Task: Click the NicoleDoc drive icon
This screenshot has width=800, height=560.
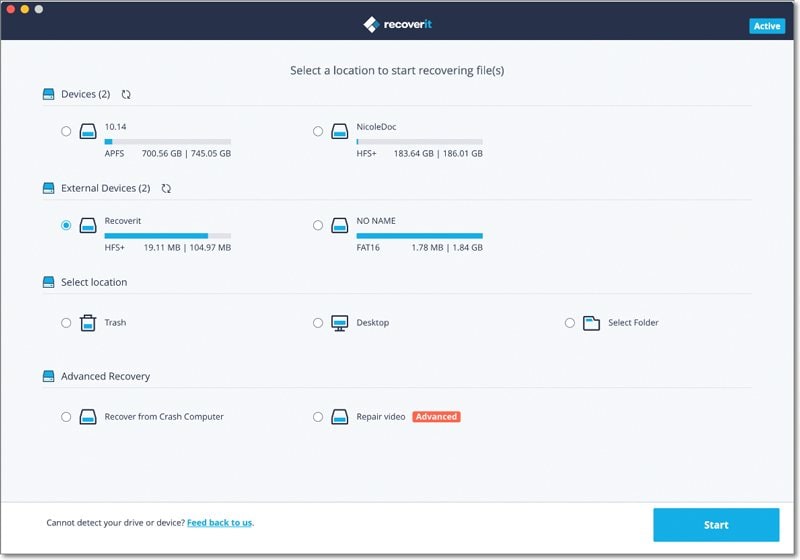Action: pos(340,132)
